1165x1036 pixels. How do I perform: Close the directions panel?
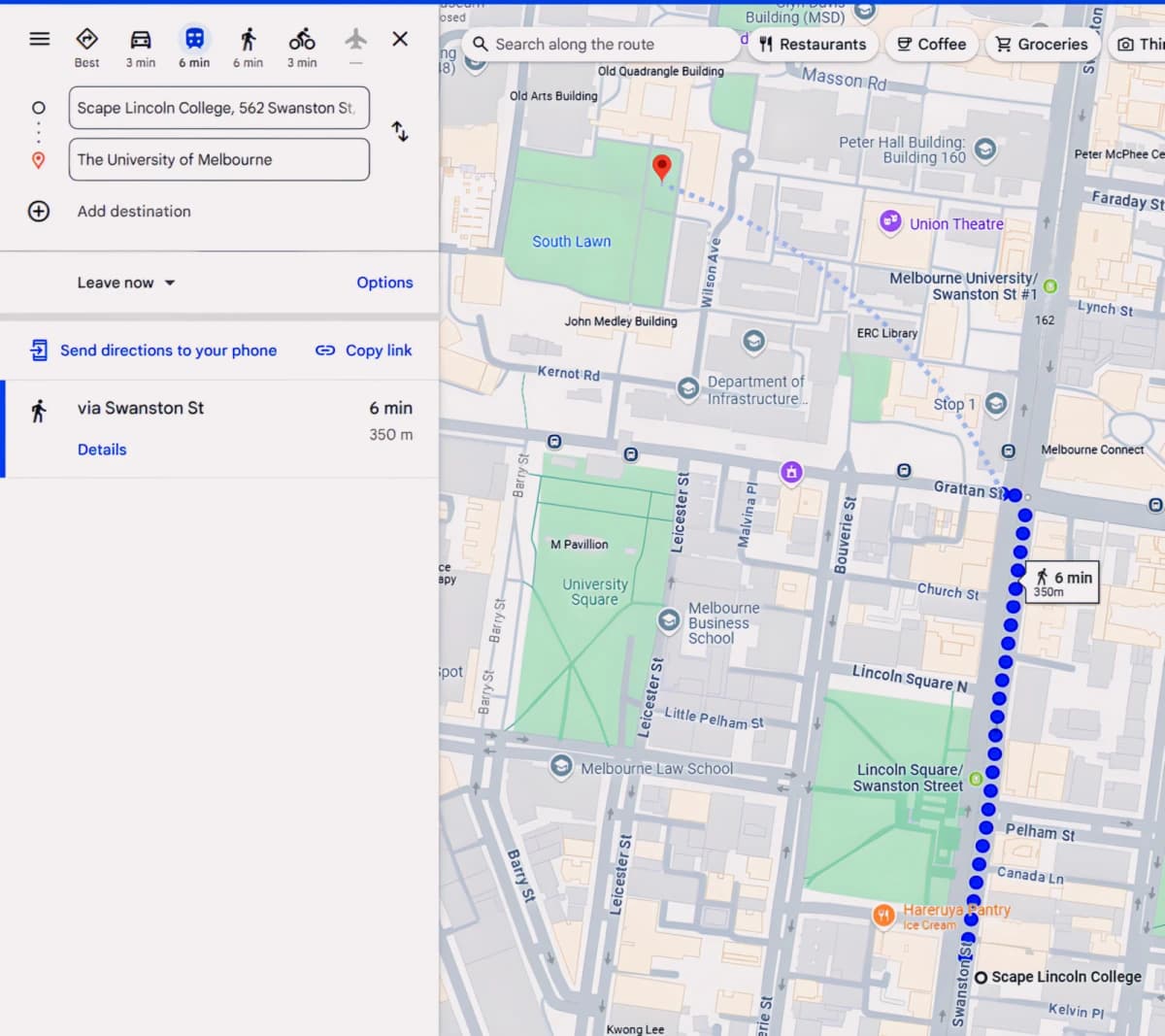pos(400,39)
